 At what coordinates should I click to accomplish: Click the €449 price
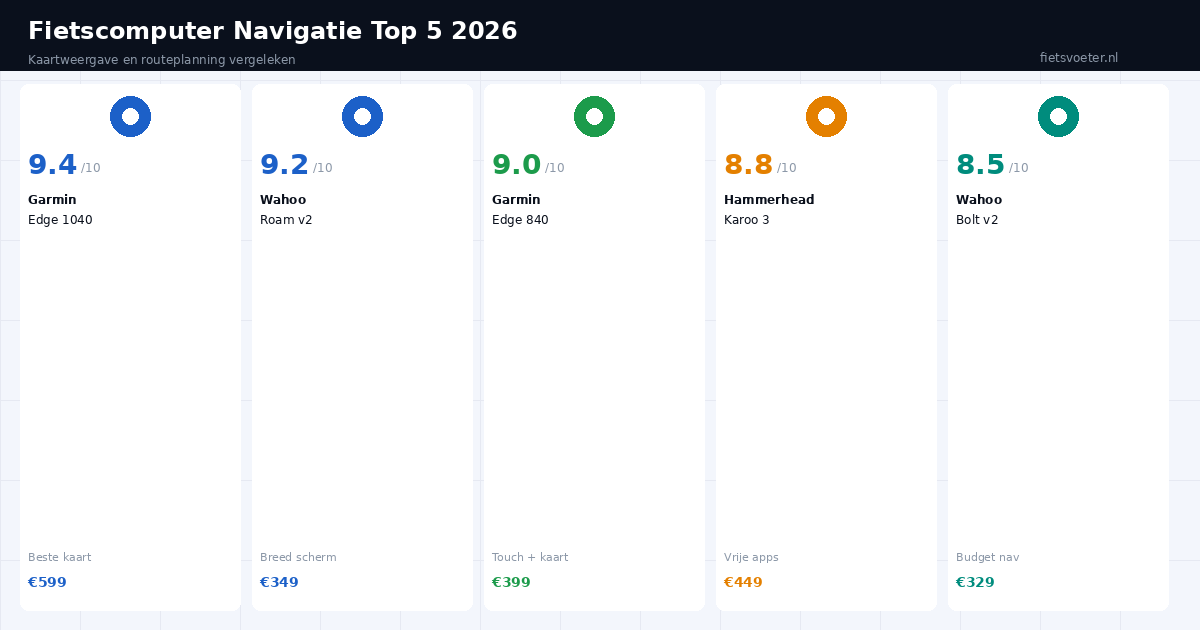point(743,583)
